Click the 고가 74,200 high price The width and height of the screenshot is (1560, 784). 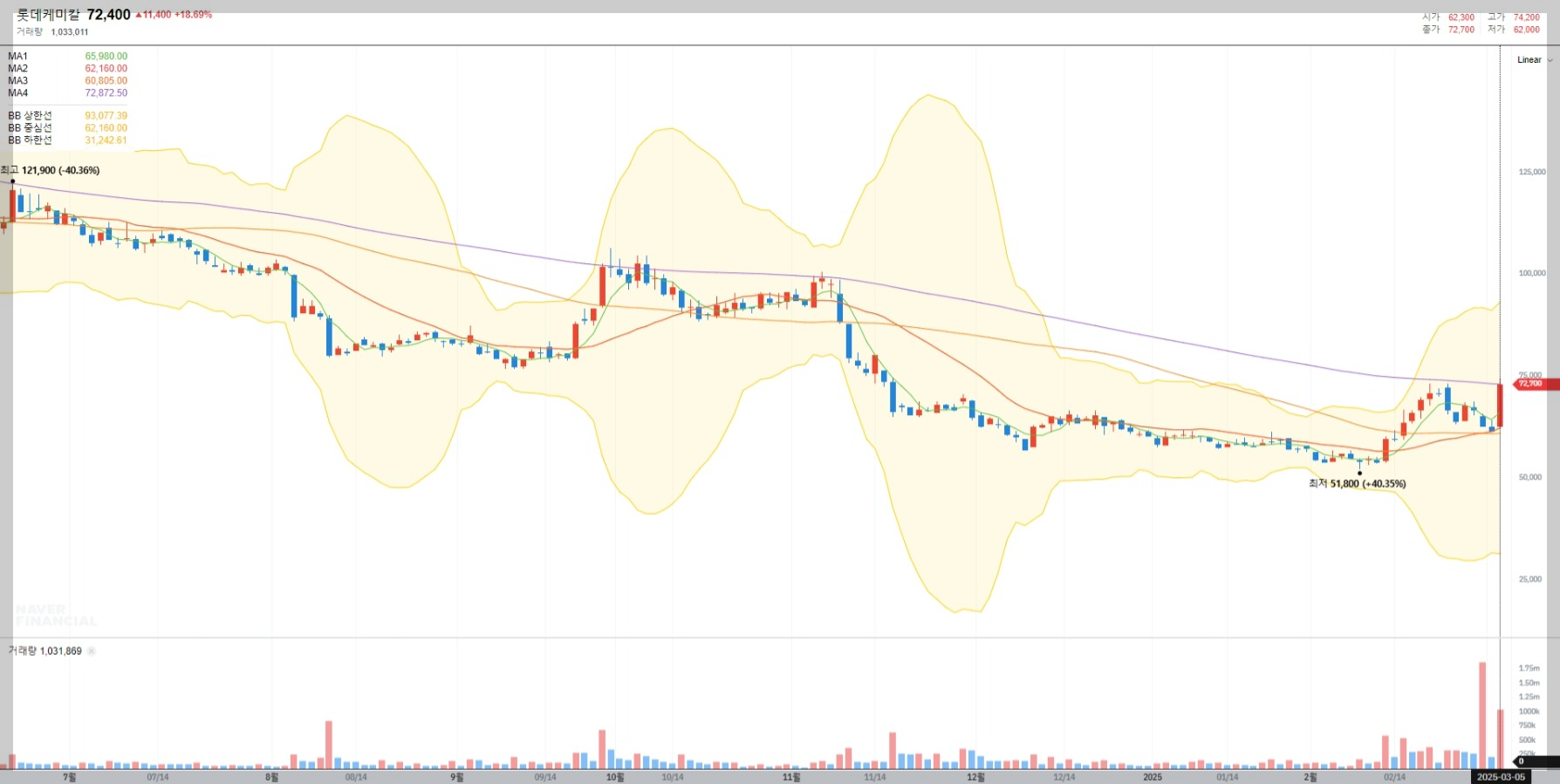(x=1514, y=17)
